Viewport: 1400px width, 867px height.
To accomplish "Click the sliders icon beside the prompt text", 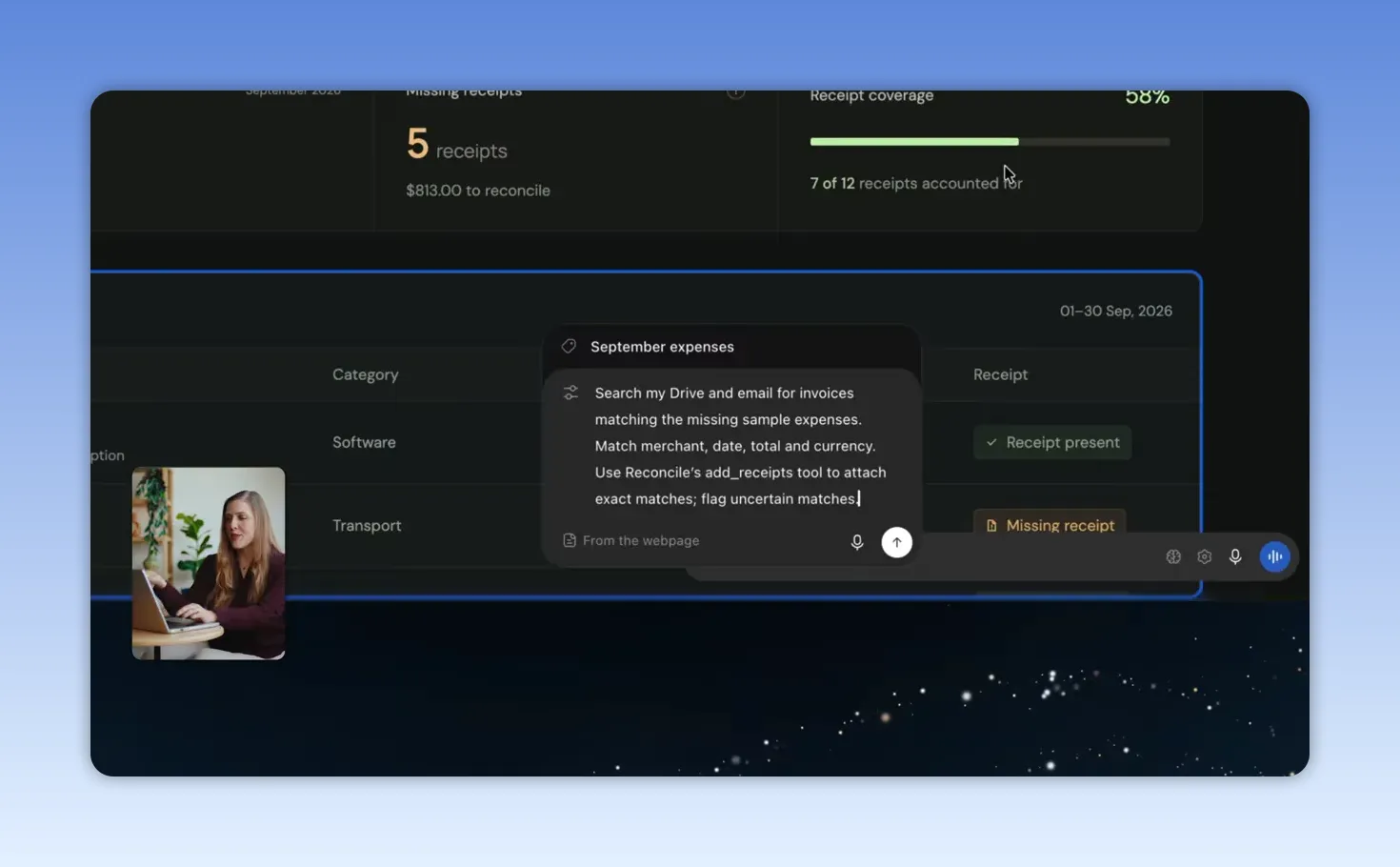I will 570,393.
